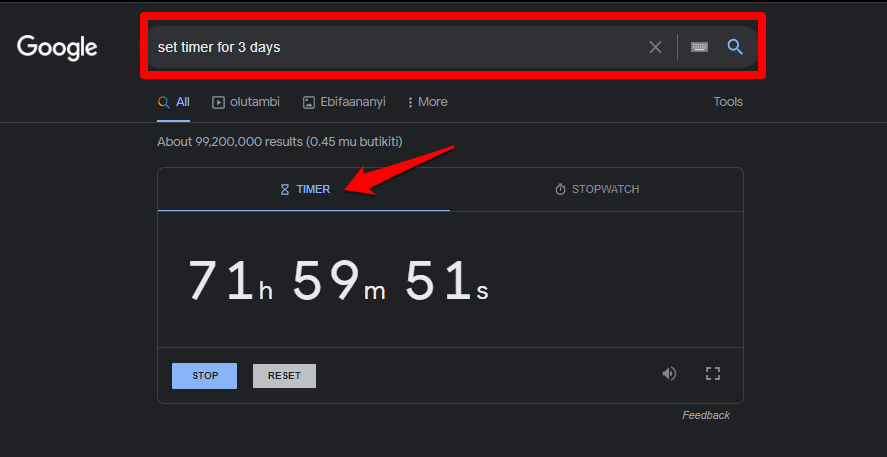Select the All results tab
This screenshot has height=457, width=887.
[174, 102]
